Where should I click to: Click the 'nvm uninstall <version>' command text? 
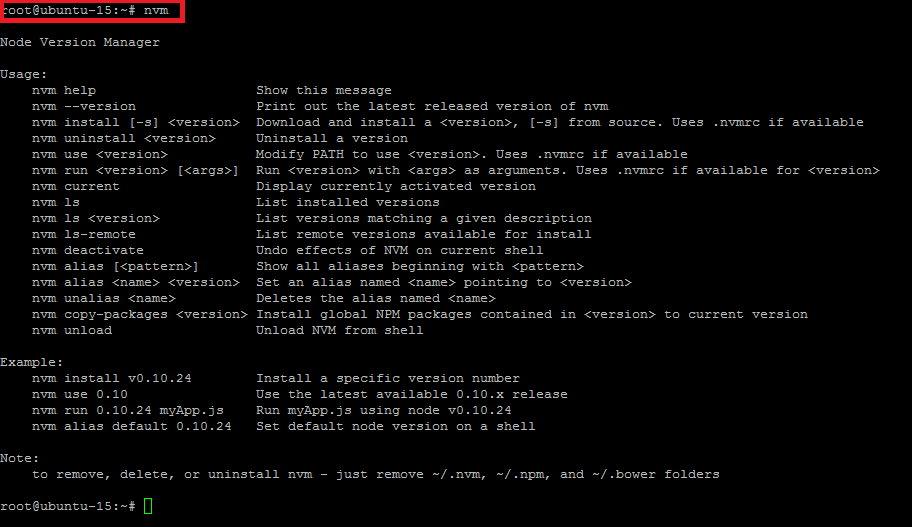[x=124, y=138]
